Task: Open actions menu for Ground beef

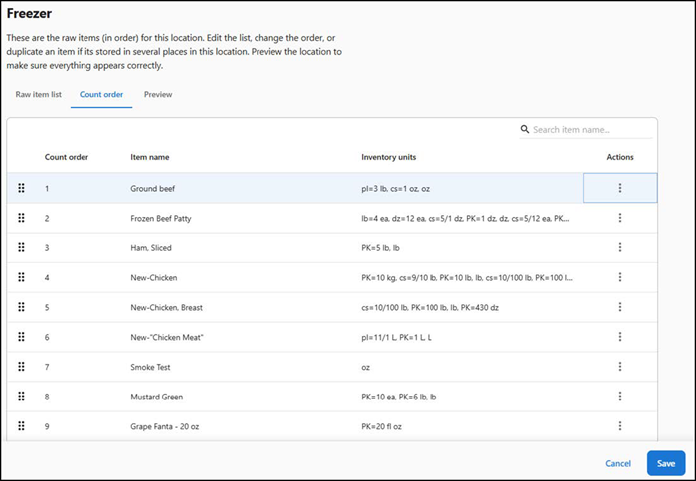Action: pos(620,188)
